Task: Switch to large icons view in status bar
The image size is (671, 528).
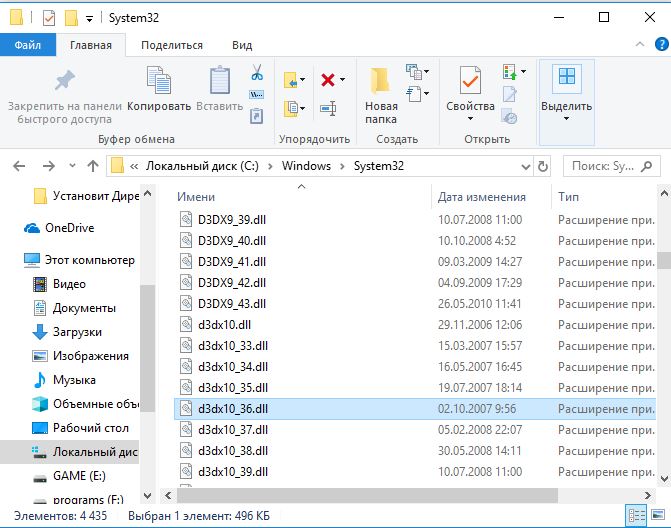Action: coord(658,515)
